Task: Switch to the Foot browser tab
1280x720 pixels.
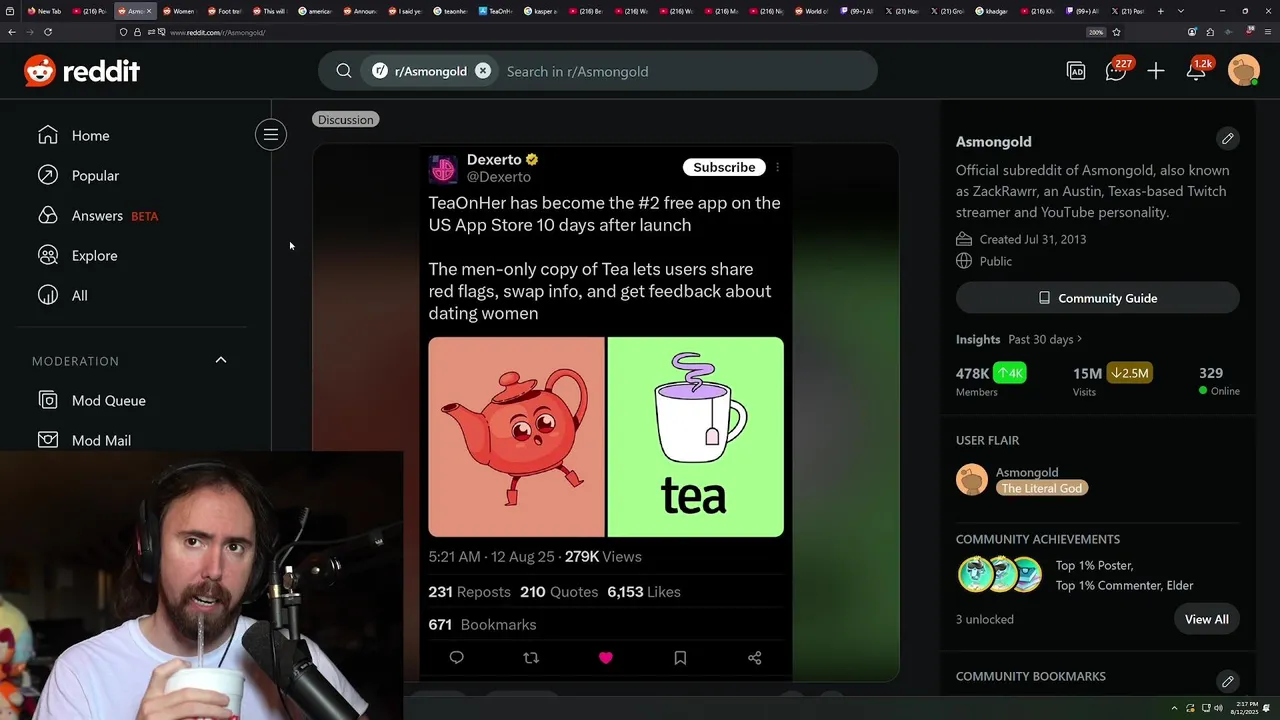Action: pyautogui.click(x=225, y=11)
